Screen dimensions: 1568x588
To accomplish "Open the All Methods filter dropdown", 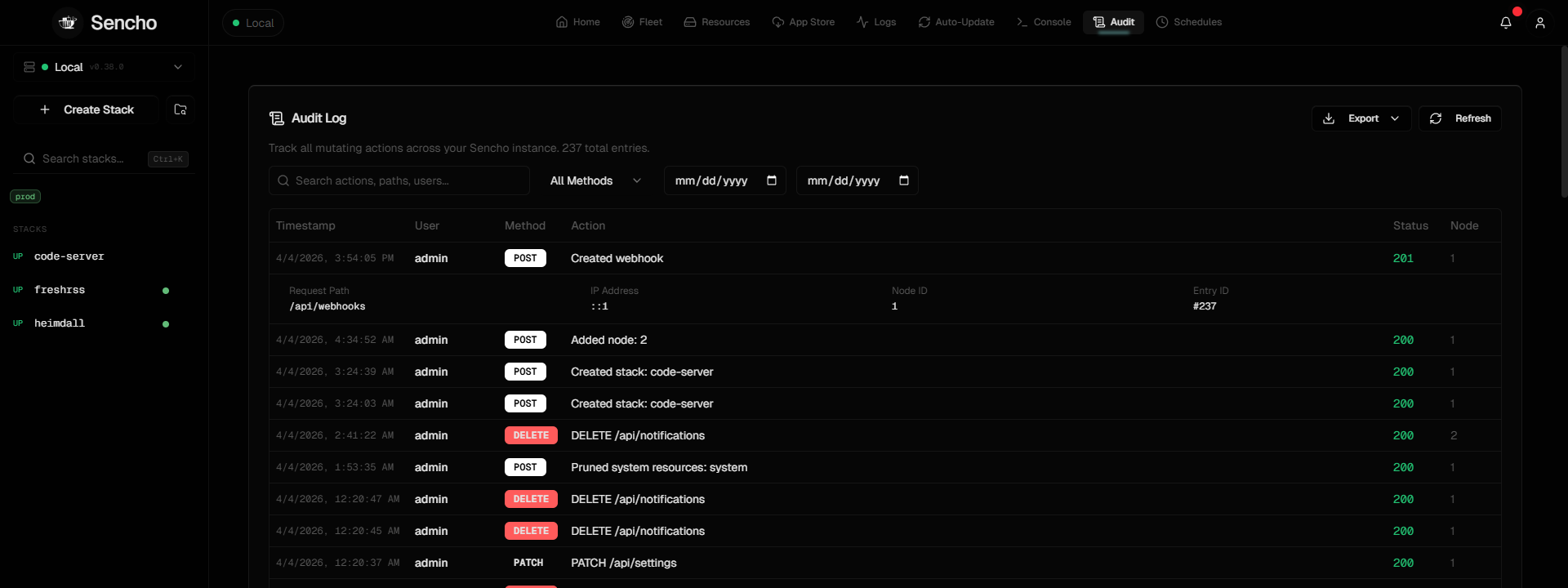I will pos(596,180).
